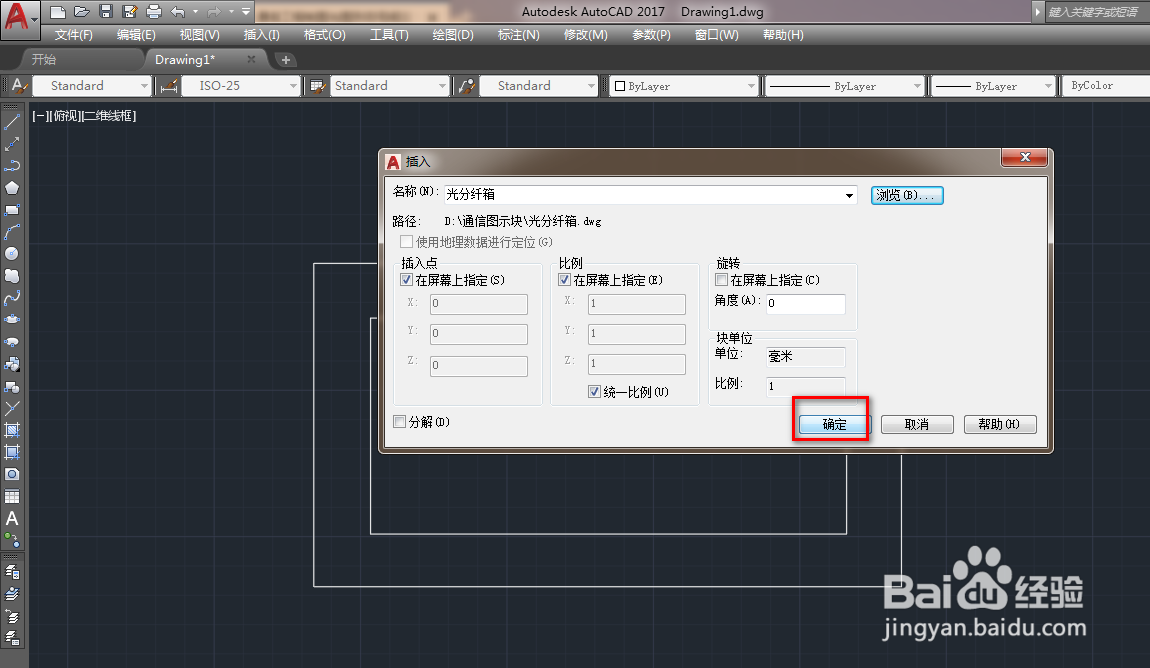Open the 格式(O) menu
1150x668 pixels.
click(x=325, y=34)
